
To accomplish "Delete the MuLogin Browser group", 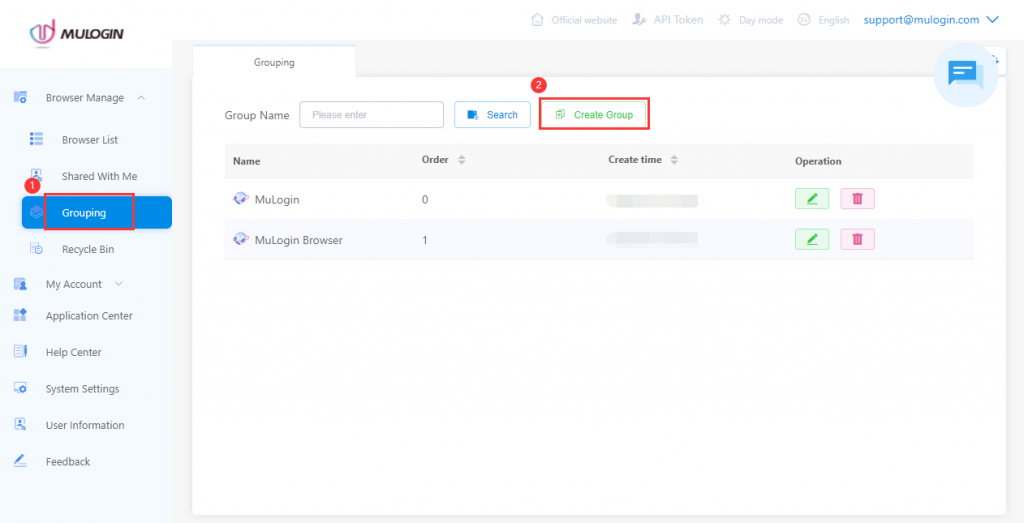I will pyautogui.click(x=857, y=240).
